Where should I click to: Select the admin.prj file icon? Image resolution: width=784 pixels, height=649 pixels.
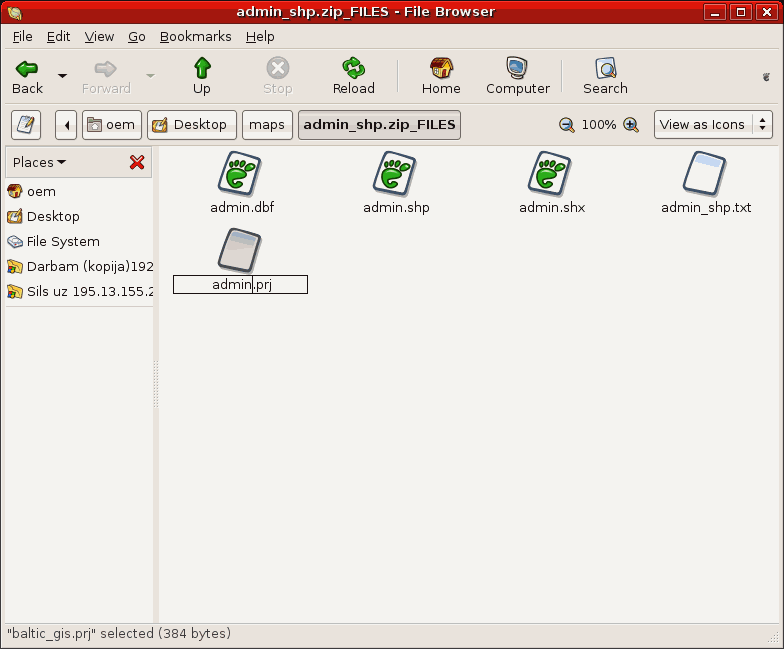240,250
